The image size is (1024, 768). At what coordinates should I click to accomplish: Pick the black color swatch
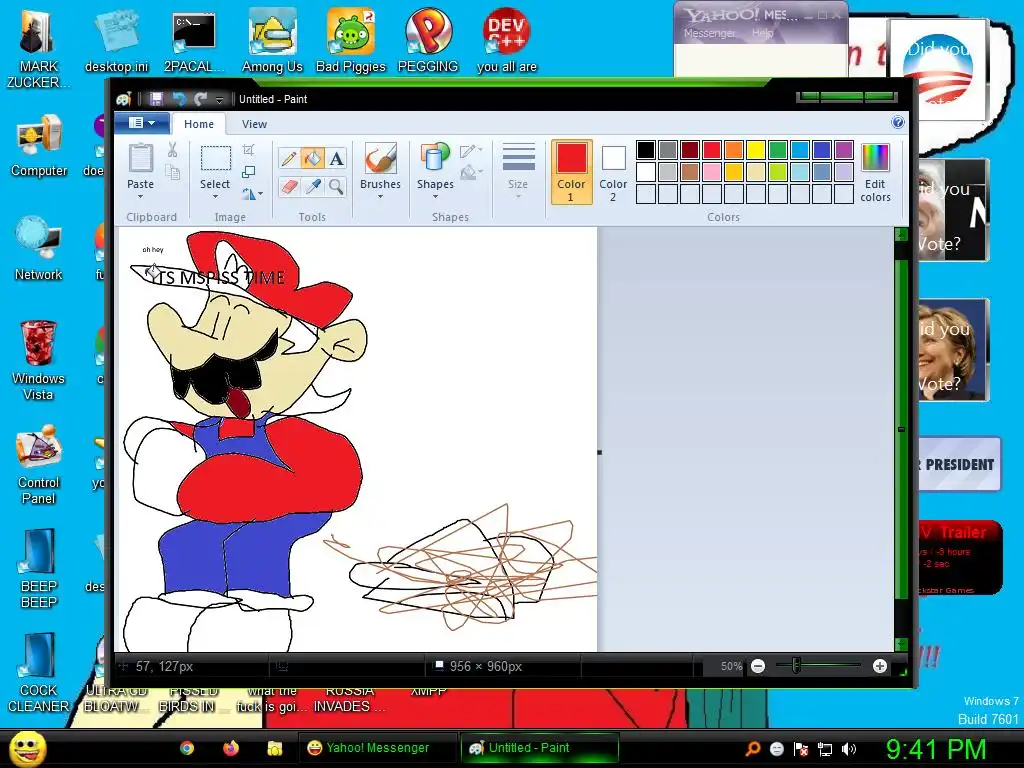coord(646,150)
